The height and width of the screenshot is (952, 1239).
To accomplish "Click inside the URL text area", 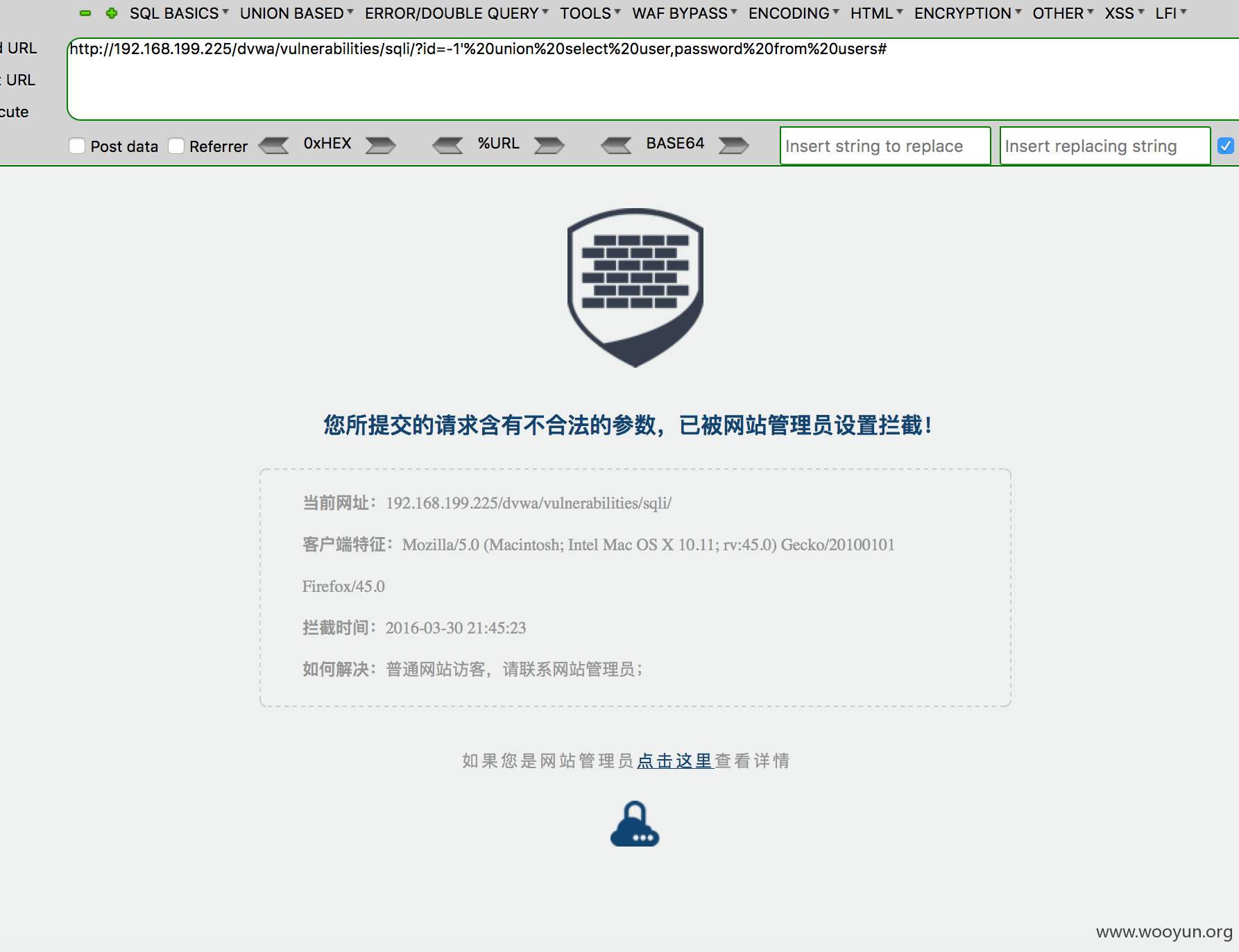I will click(653, 79).
